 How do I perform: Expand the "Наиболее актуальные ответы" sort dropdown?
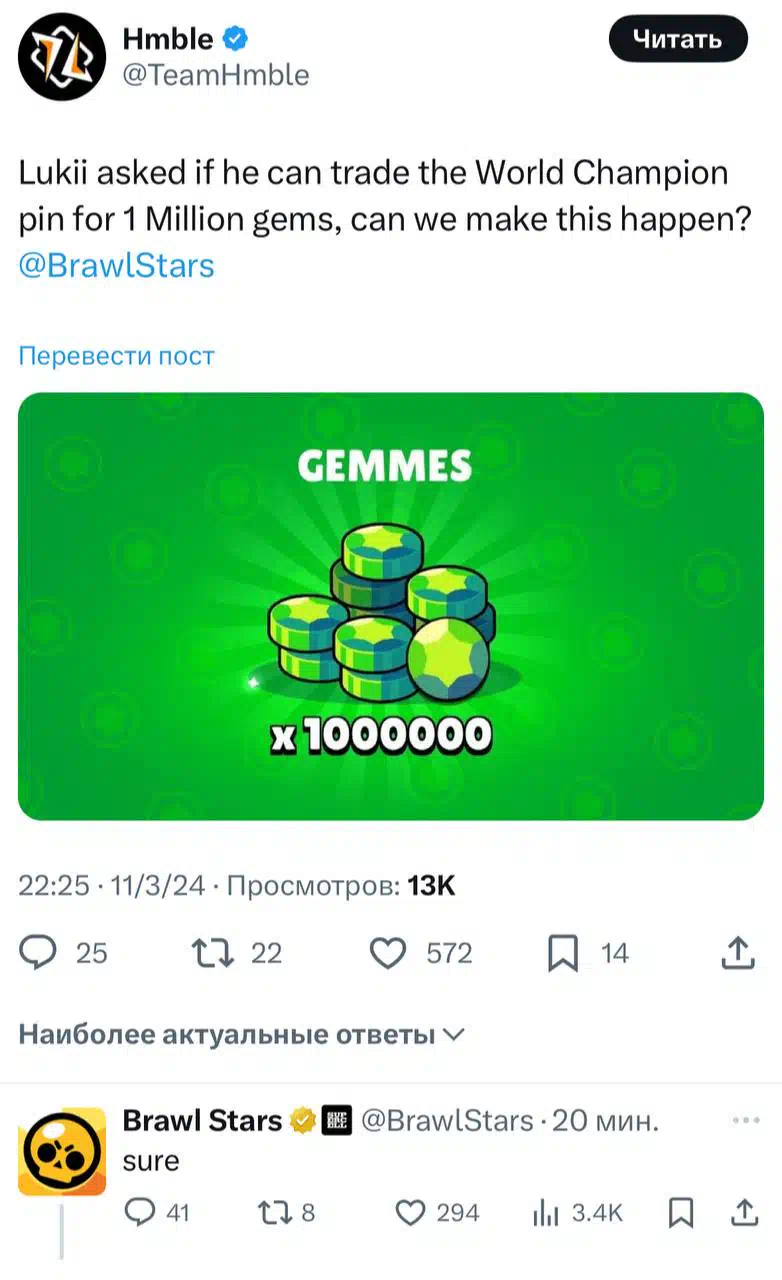pyautogui.click(x=242, y=1034)
